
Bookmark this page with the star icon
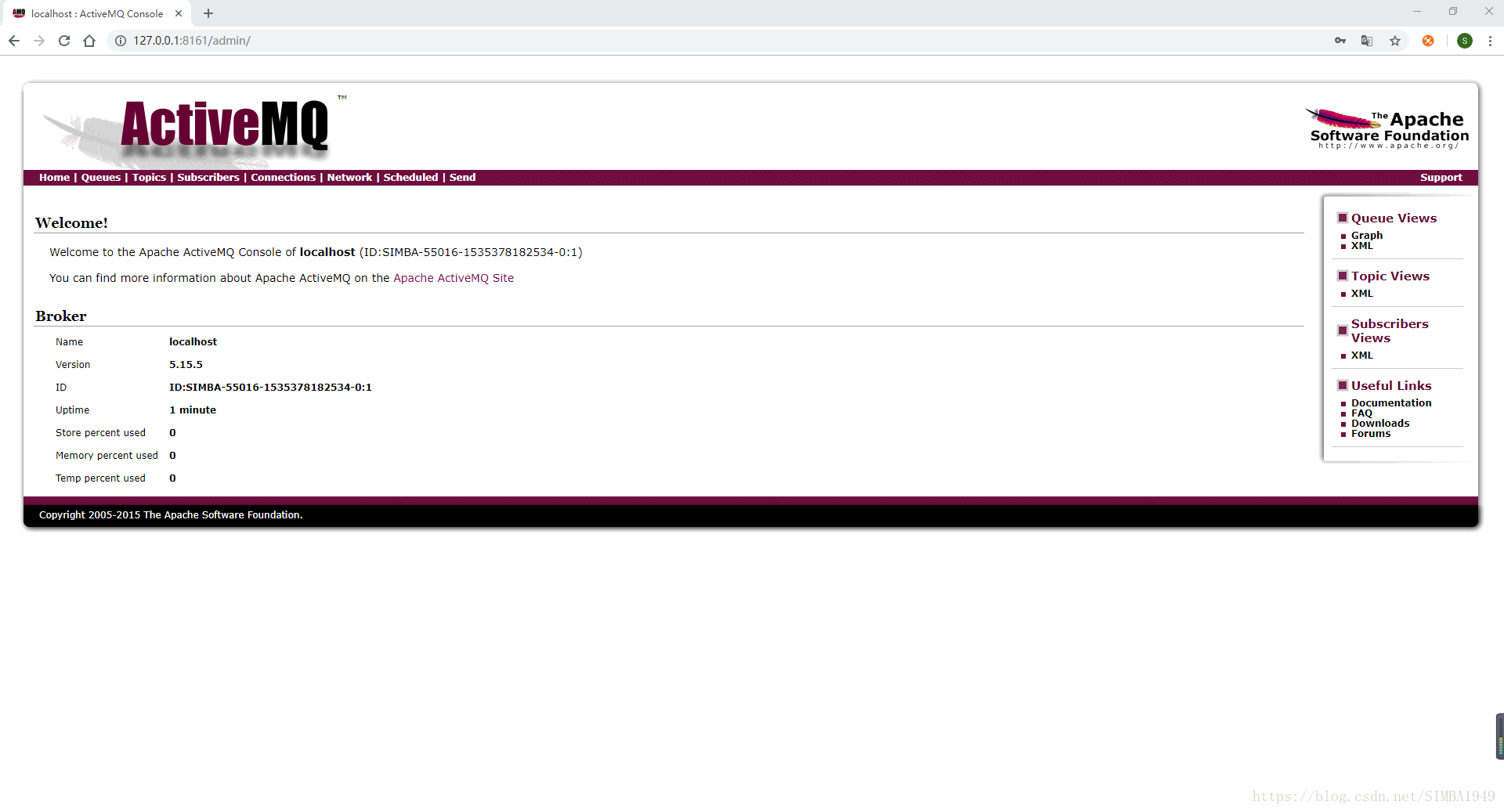click(1395, 41)
